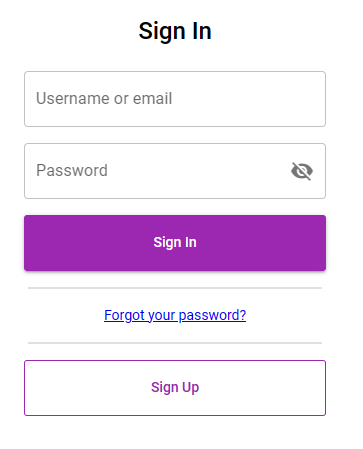Click the Username or email field
The height and width of the screenshot is (449, 363).
coord(175,99)
